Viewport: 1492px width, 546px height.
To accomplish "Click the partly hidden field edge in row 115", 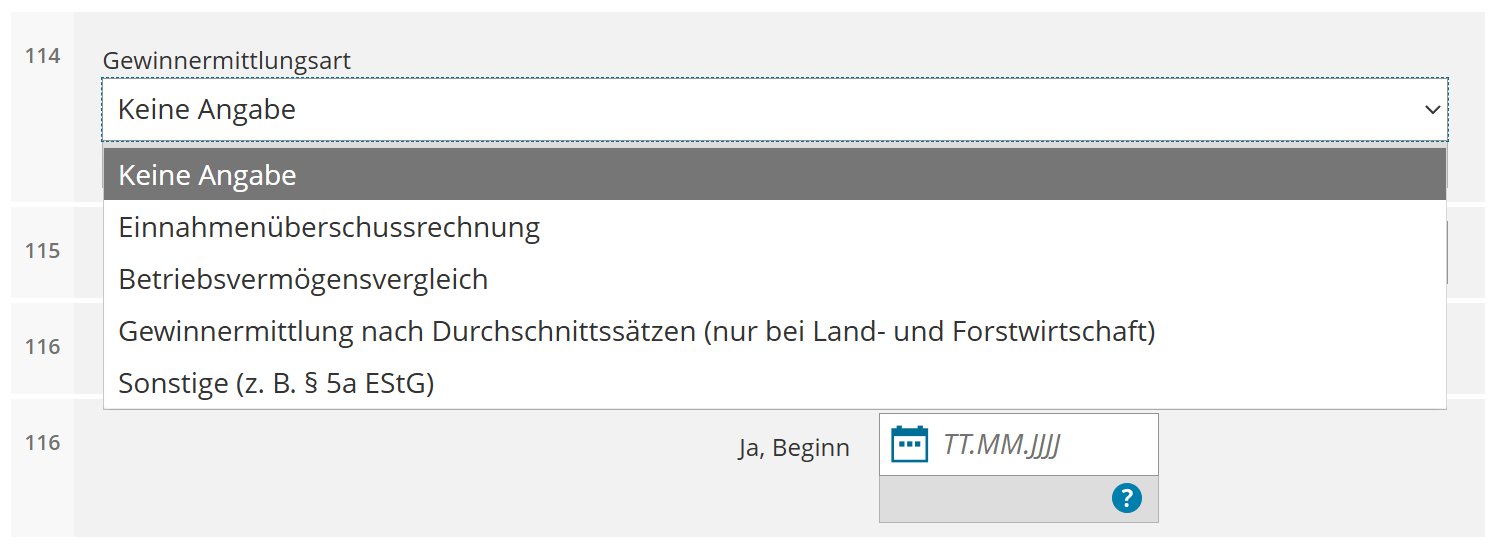I will click(1448, 252).
